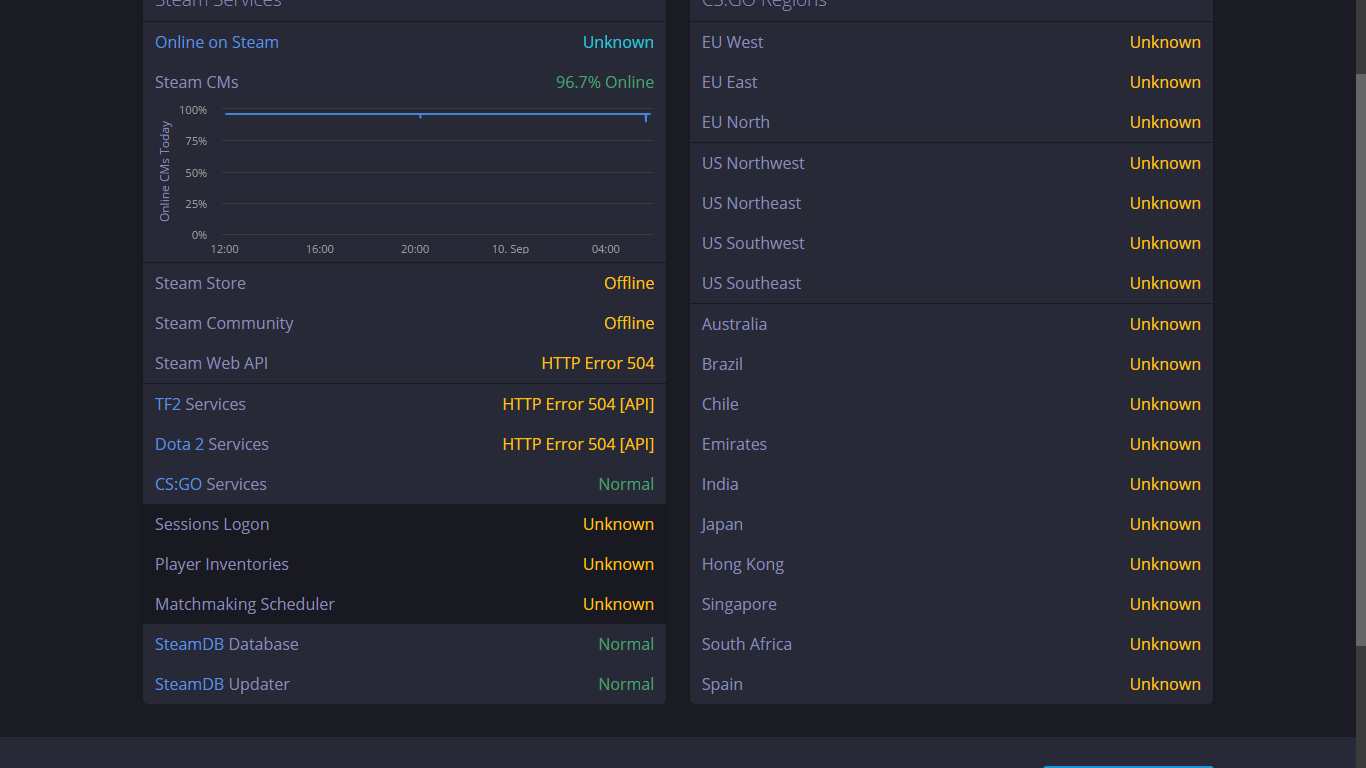Select the Spain region label
Screen dimensions: 1366x768
click(x=722, y=684)
